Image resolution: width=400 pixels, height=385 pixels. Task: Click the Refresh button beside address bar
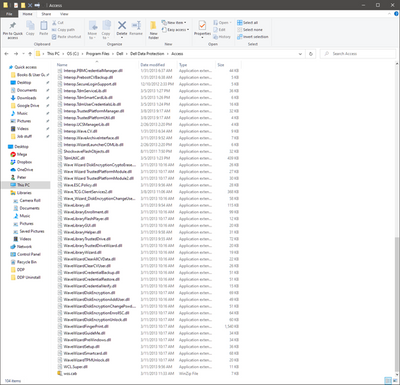pos(311,54)
